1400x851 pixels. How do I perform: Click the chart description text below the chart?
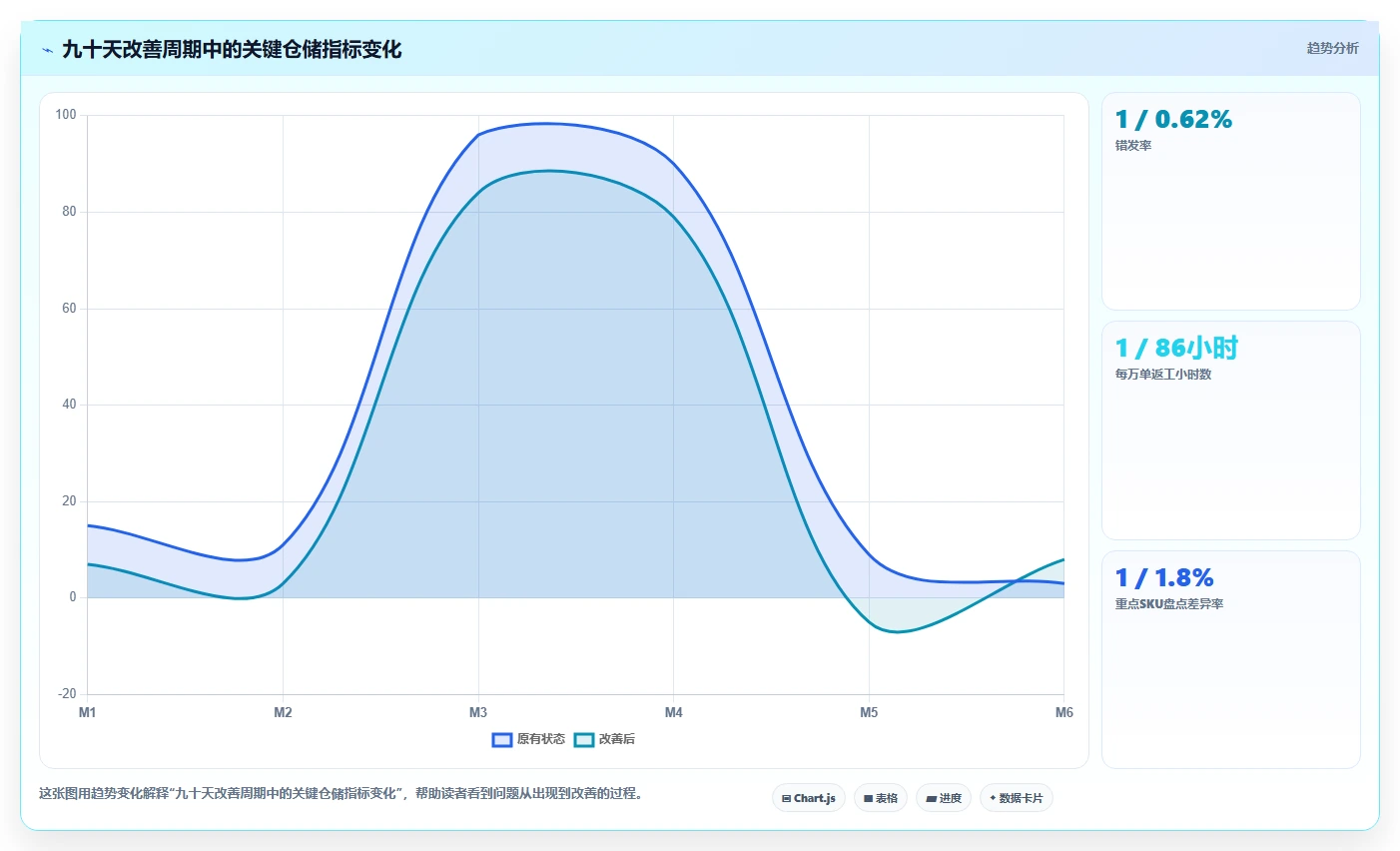pos(343,794)
